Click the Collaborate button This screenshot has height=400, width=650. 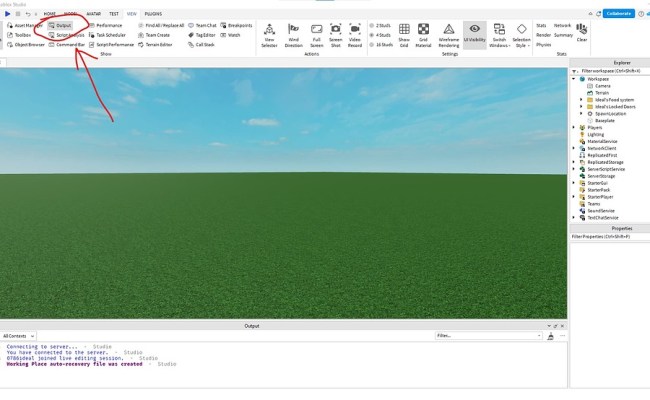click(618, 14)
